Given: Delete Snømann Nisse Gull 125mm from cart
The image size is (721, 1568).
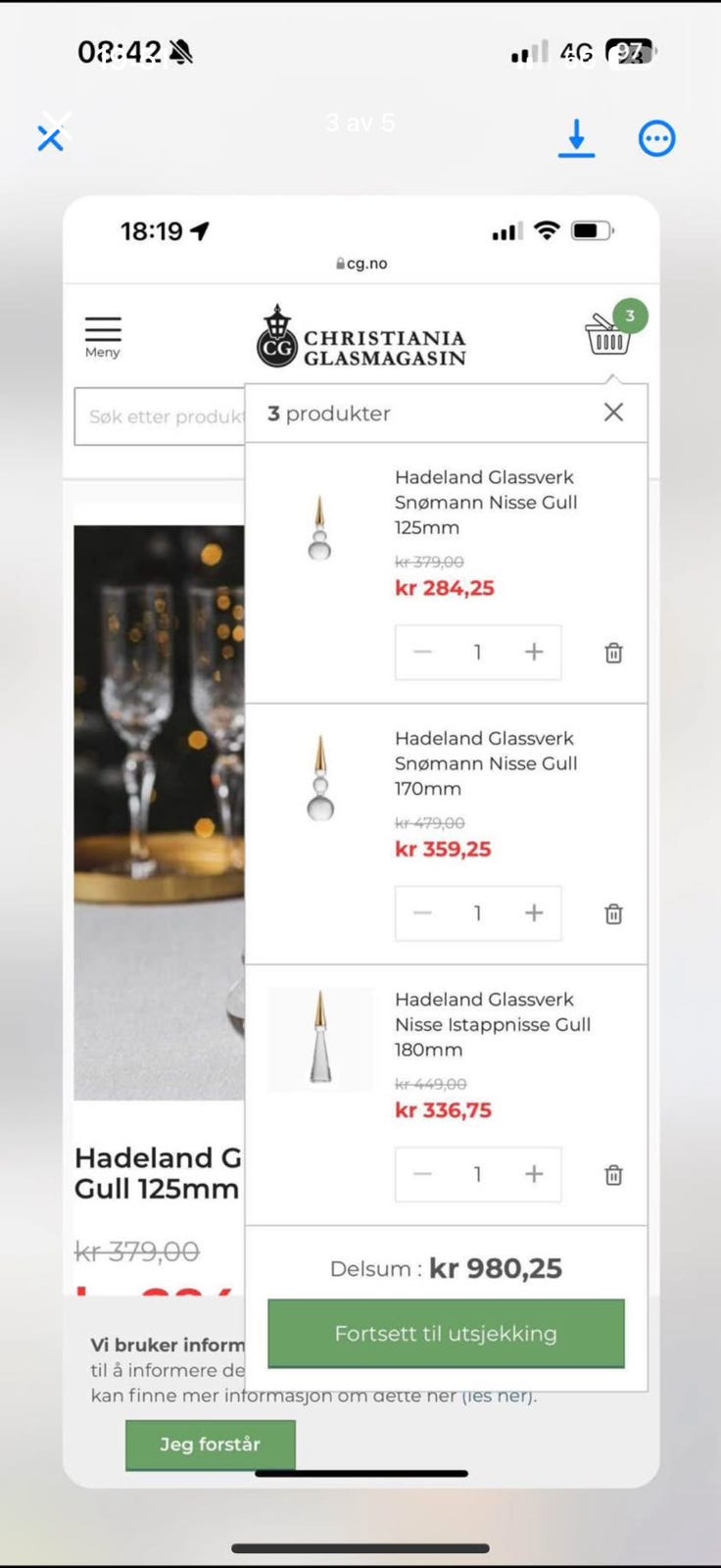Looking at the screenshot, I should pos(613,653).
